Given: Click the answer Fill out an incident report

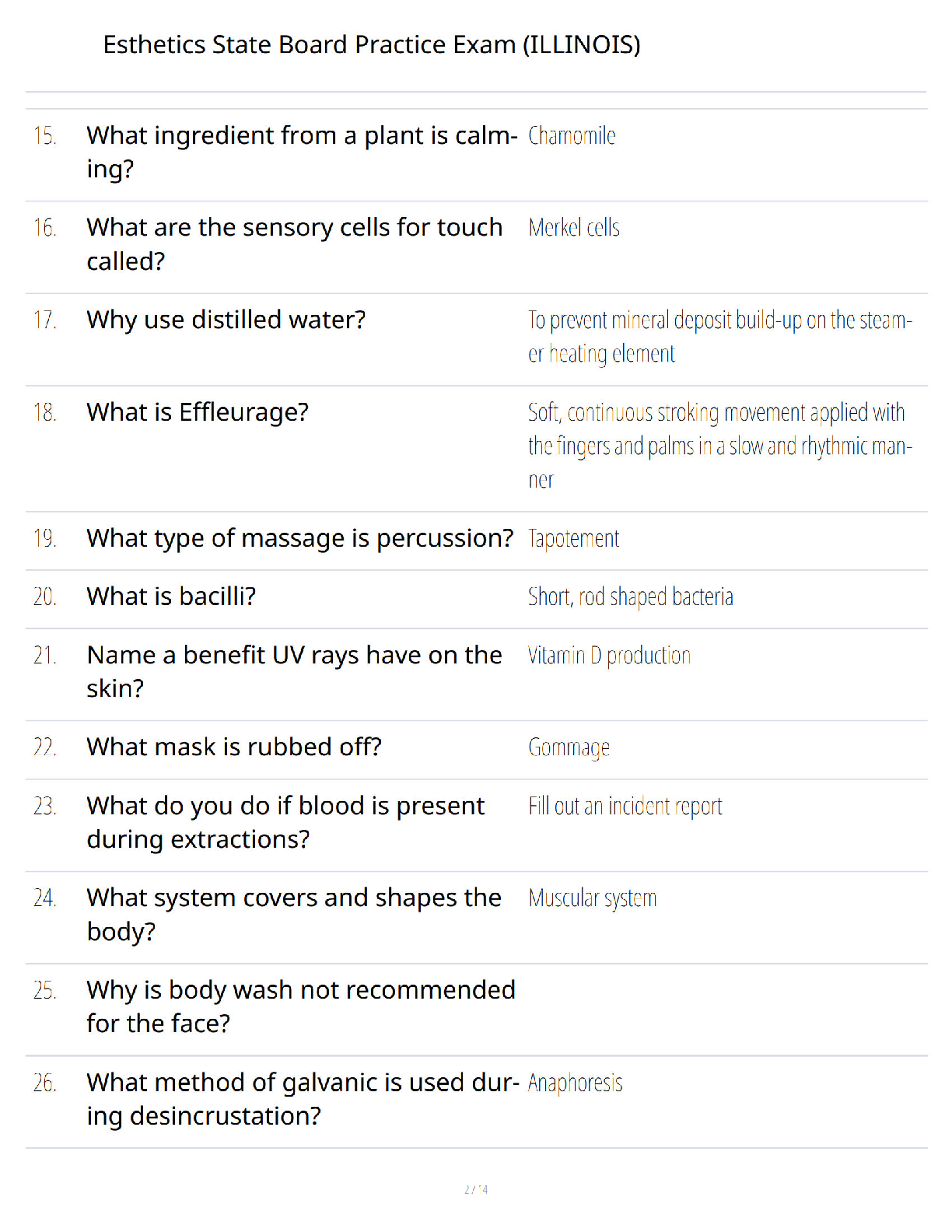Looking at the screenshot, I should [625, 807].
